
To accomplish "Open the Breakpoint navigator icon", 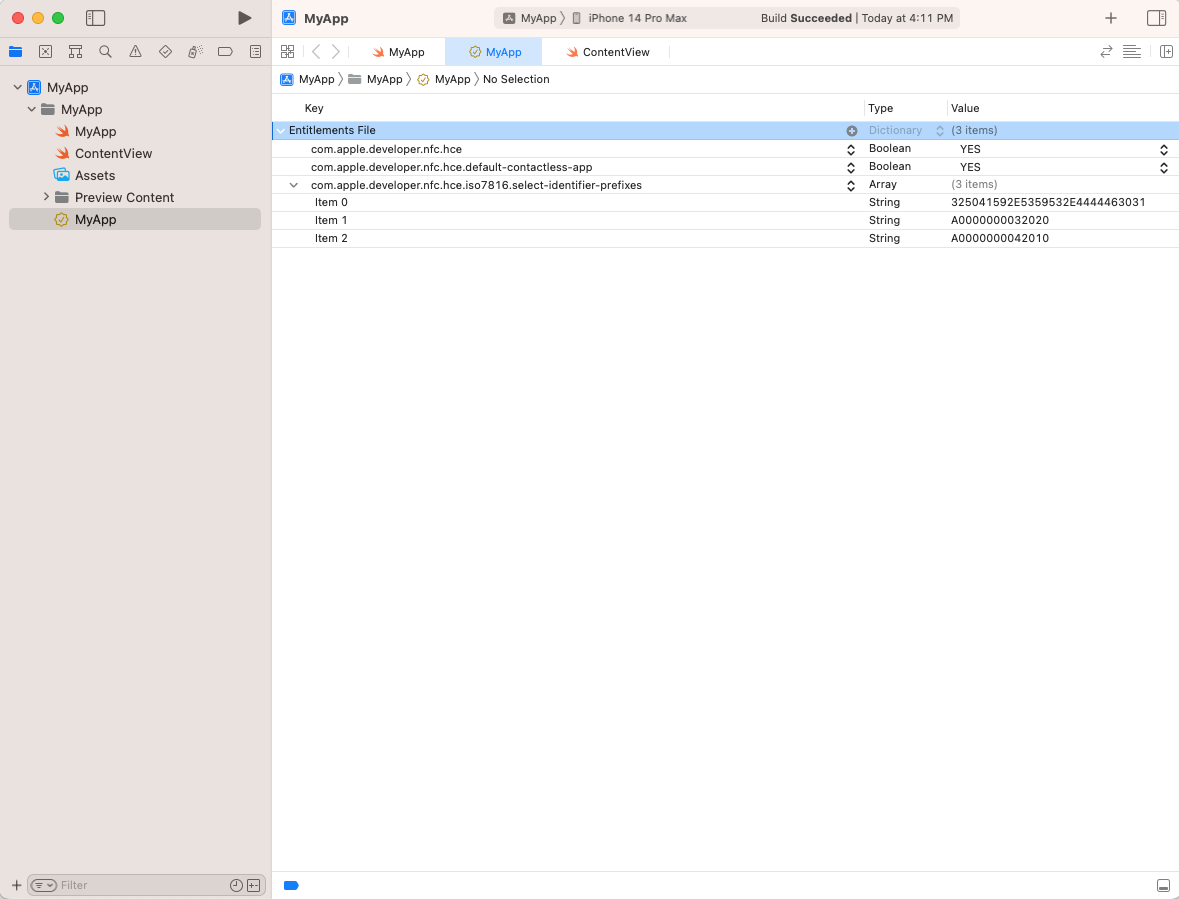I will pyautogui.click(x=225, y=52).
